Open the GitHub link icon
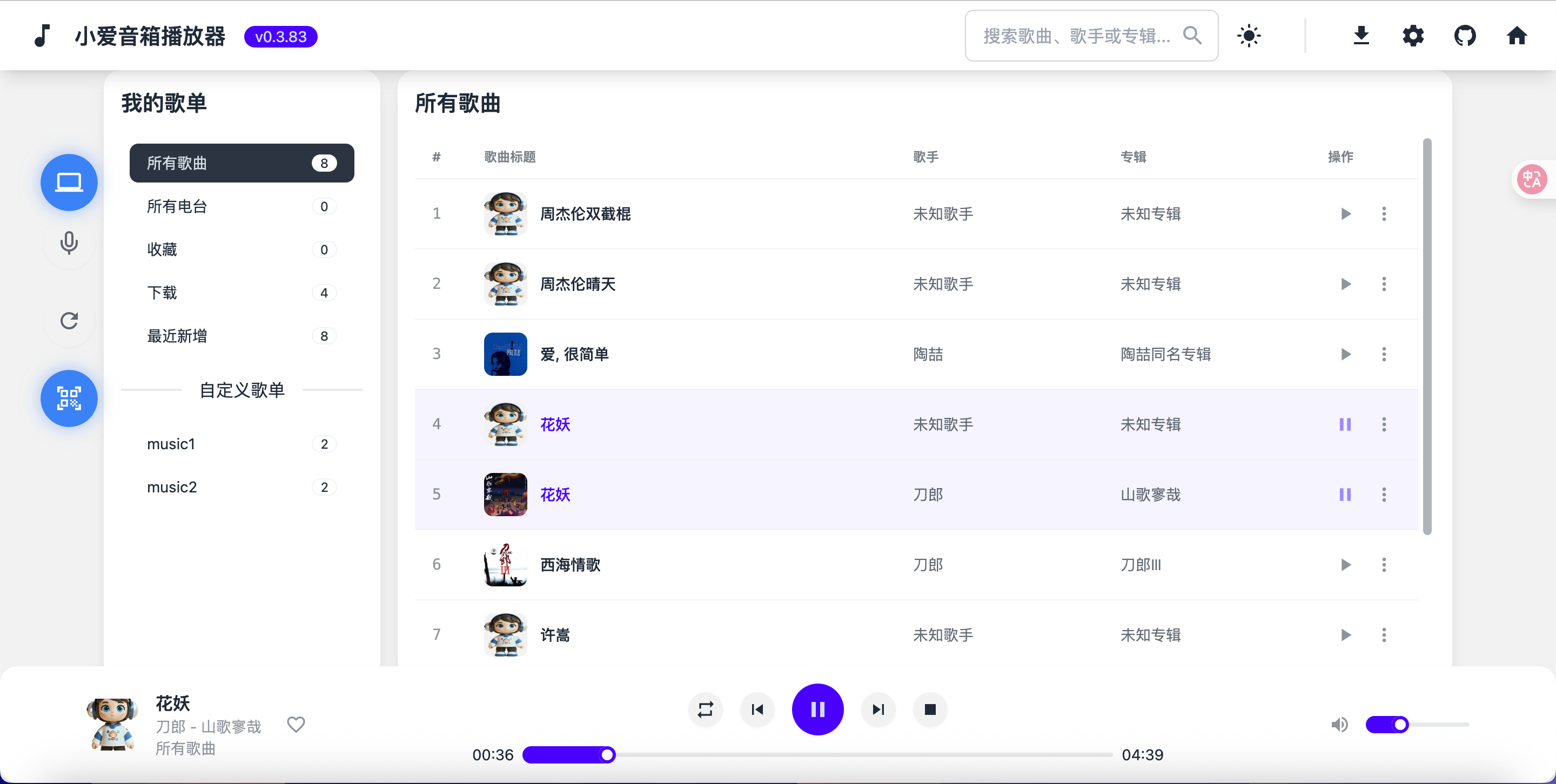The width and height of the screenshot is (1556, 784). click(x=1464, y=36)
